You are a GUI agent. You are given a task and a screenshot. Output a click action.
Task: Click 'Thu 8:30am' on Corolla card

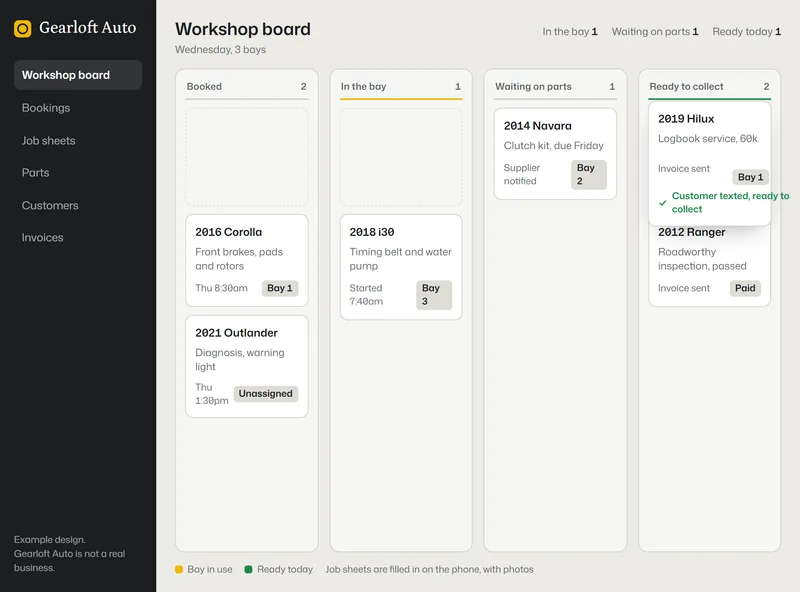(x=221, y=288)
